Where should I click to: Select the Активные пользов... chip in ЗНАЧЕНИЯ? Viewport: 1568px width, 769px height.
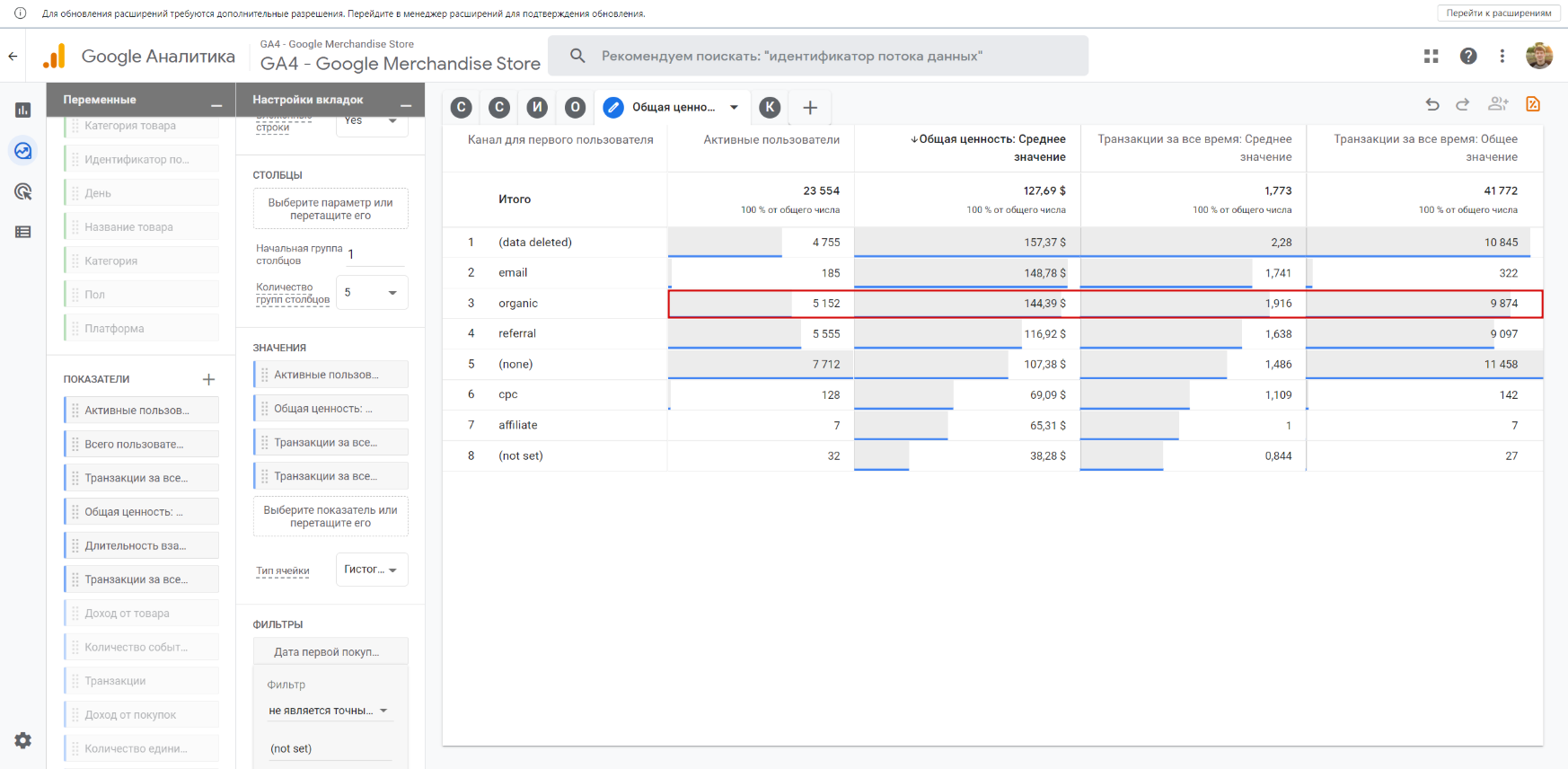click(330, 375)
